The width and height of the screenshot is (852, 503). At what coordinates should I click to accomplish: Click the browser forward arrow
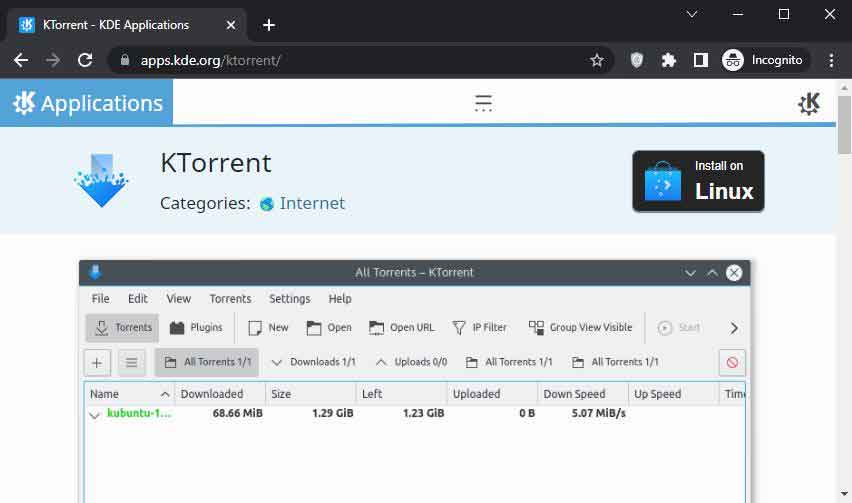click(53, 60)
